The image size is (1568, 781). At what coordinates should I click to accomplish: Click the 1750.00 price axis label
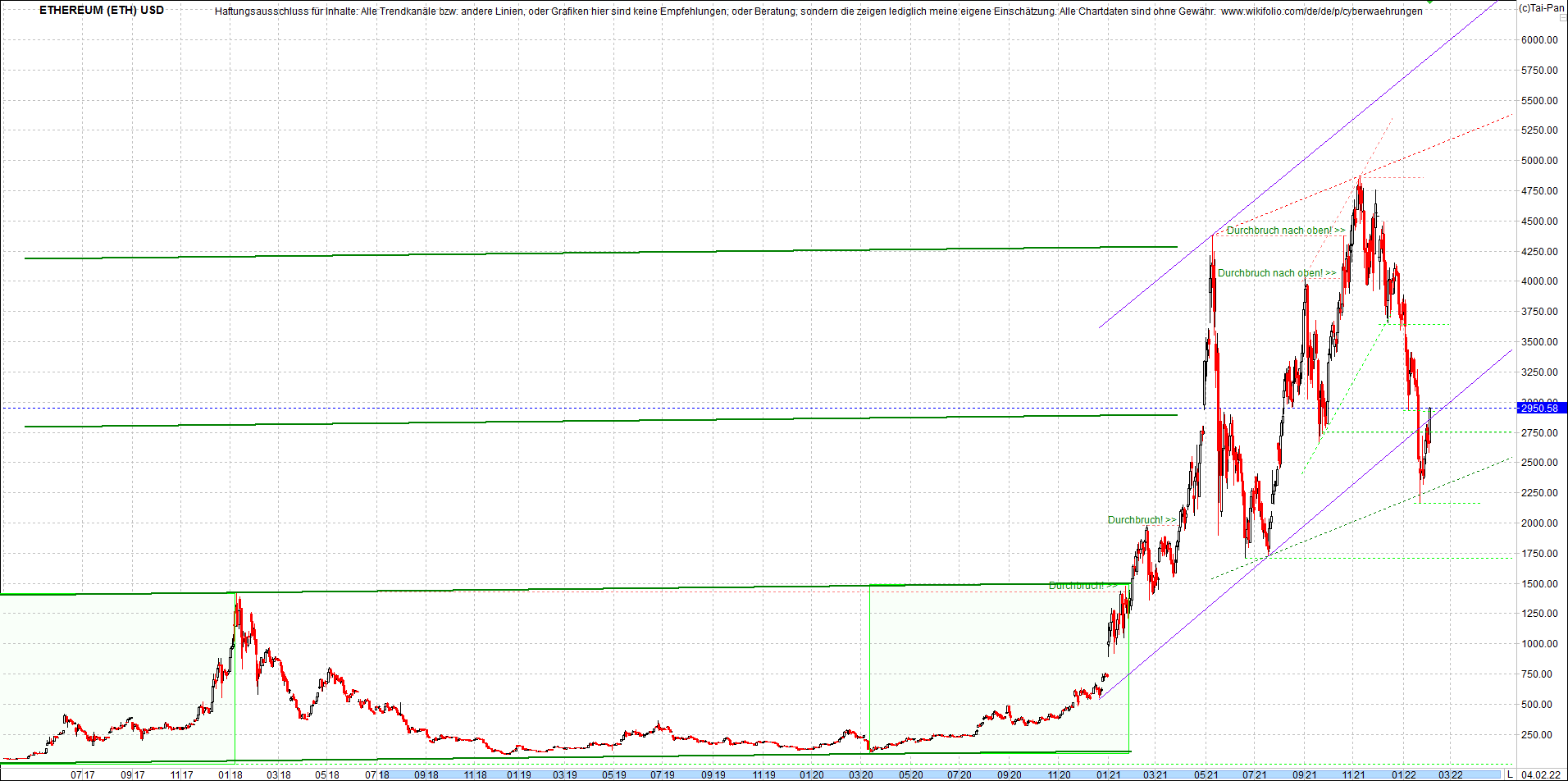pyautogui.click(x=1539, y=553)
